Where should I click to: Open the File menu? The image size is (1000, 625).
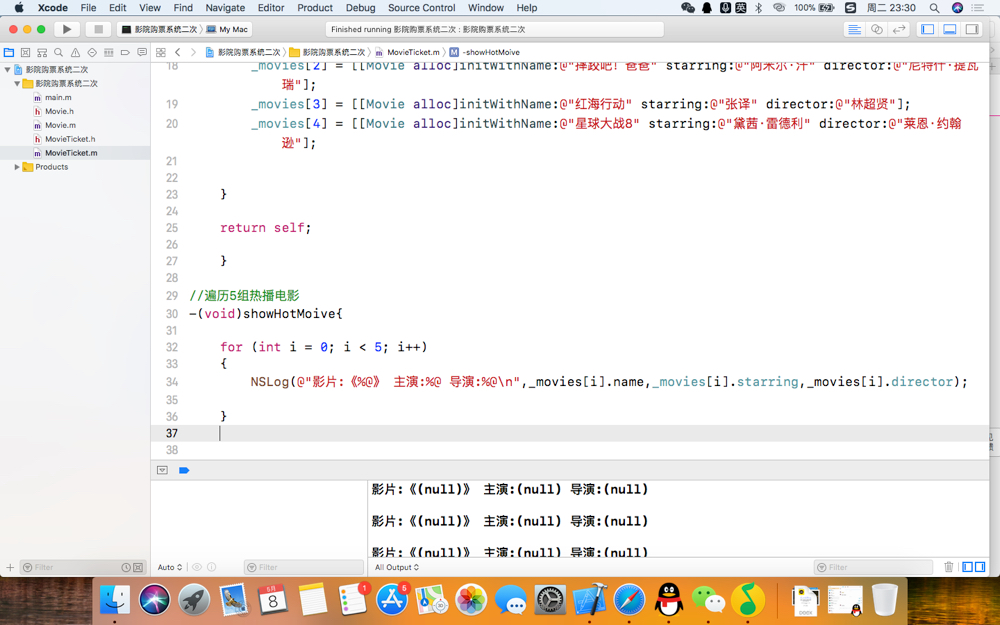(x=88, y=8)
